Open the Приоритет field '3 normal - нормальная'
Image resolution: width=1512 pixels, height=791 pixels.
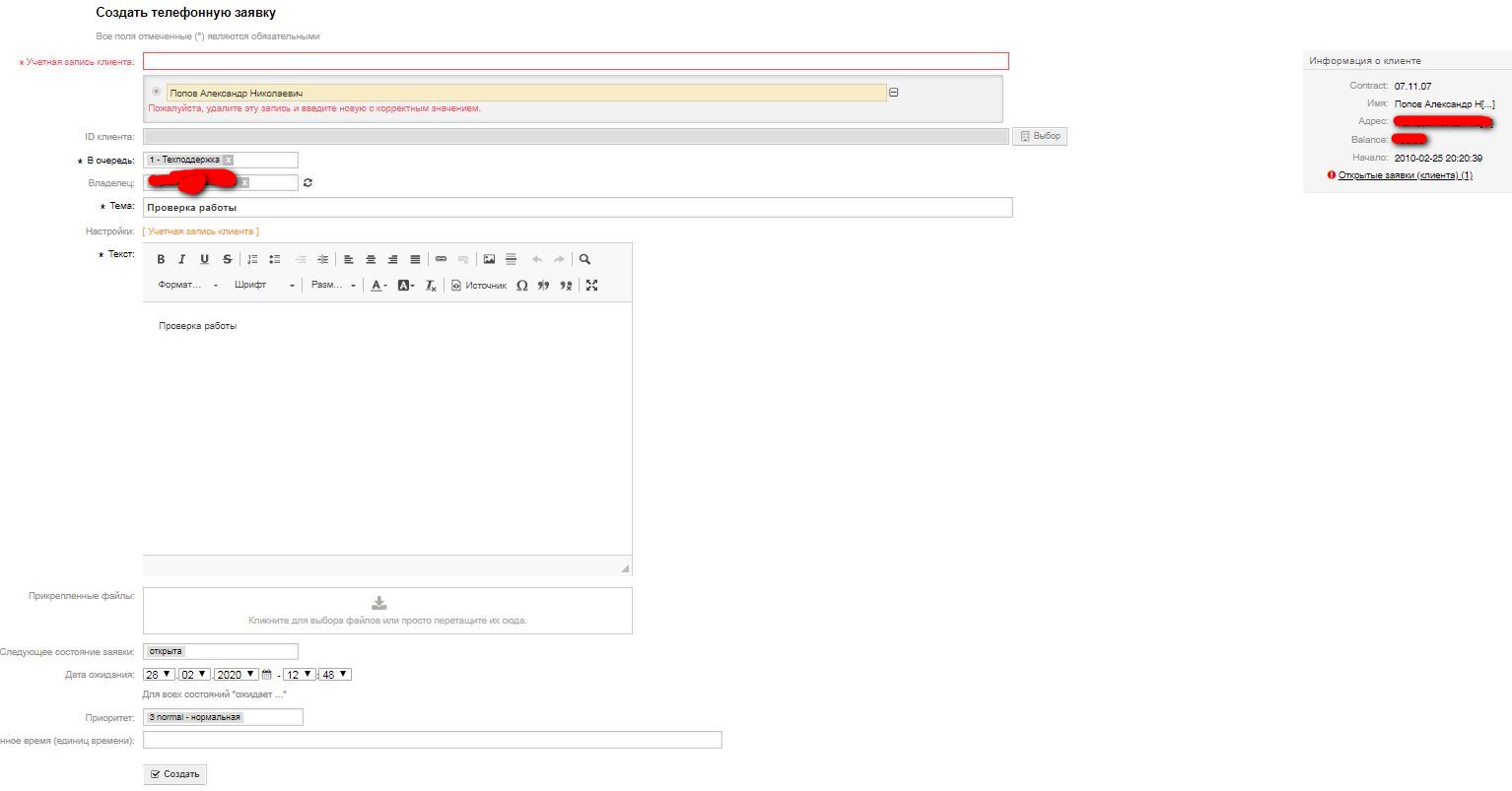pos(223,717)
